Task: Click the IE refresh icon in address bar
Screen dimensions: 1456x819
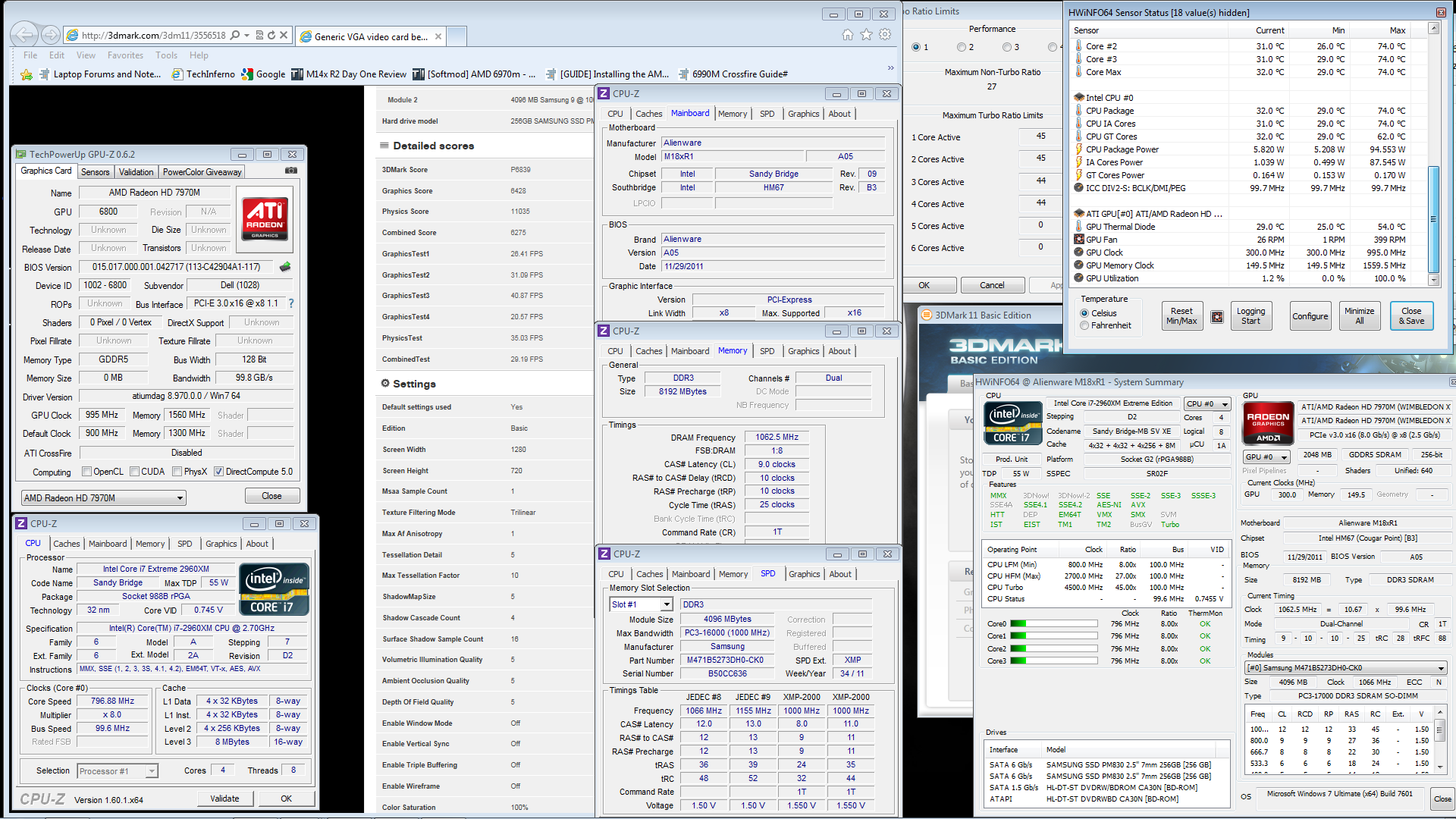Action: (271, 35)
